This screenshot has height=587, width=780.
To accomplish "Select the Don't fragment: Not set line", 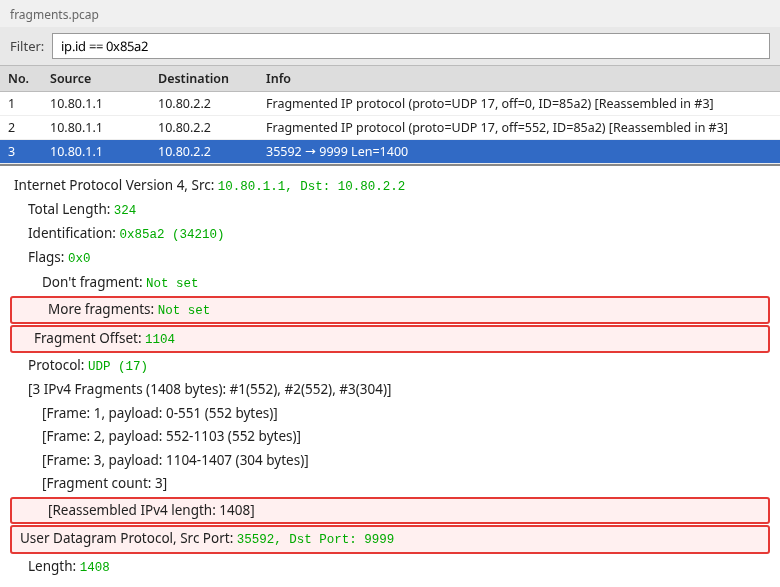I will click(x=120, y=282).
